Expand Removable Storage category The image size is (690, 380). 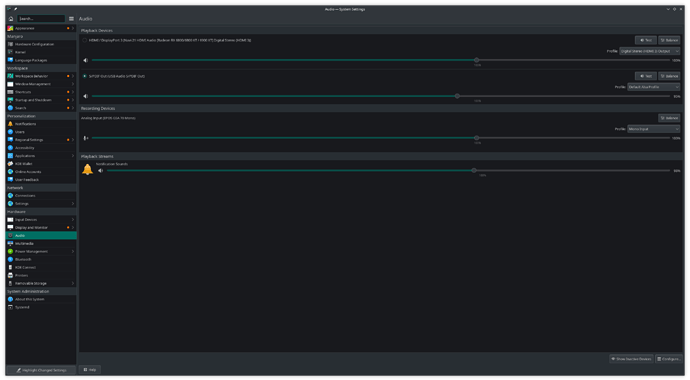[x=41, y=283]
